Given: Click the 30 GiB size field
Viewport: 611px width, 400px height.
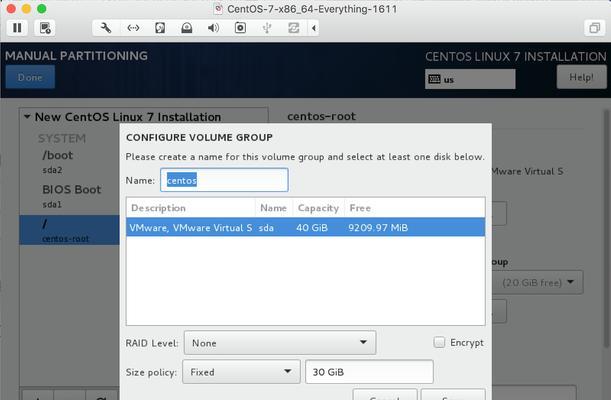Looking at the screenshot, I should click(x=369, y=372).
